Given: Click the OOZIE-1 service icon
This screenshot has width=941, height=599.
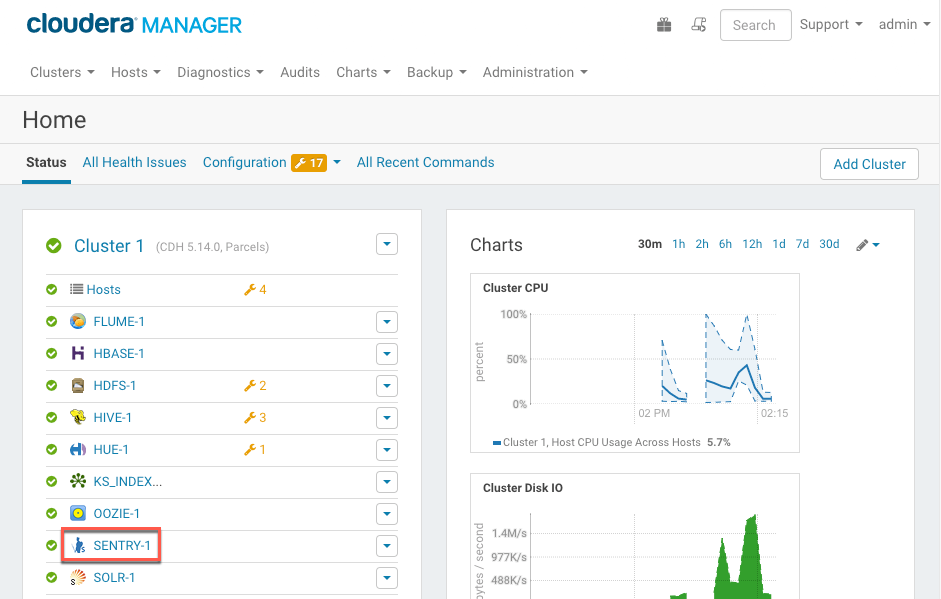Looking at the screenshot, I should coord(78,513).
